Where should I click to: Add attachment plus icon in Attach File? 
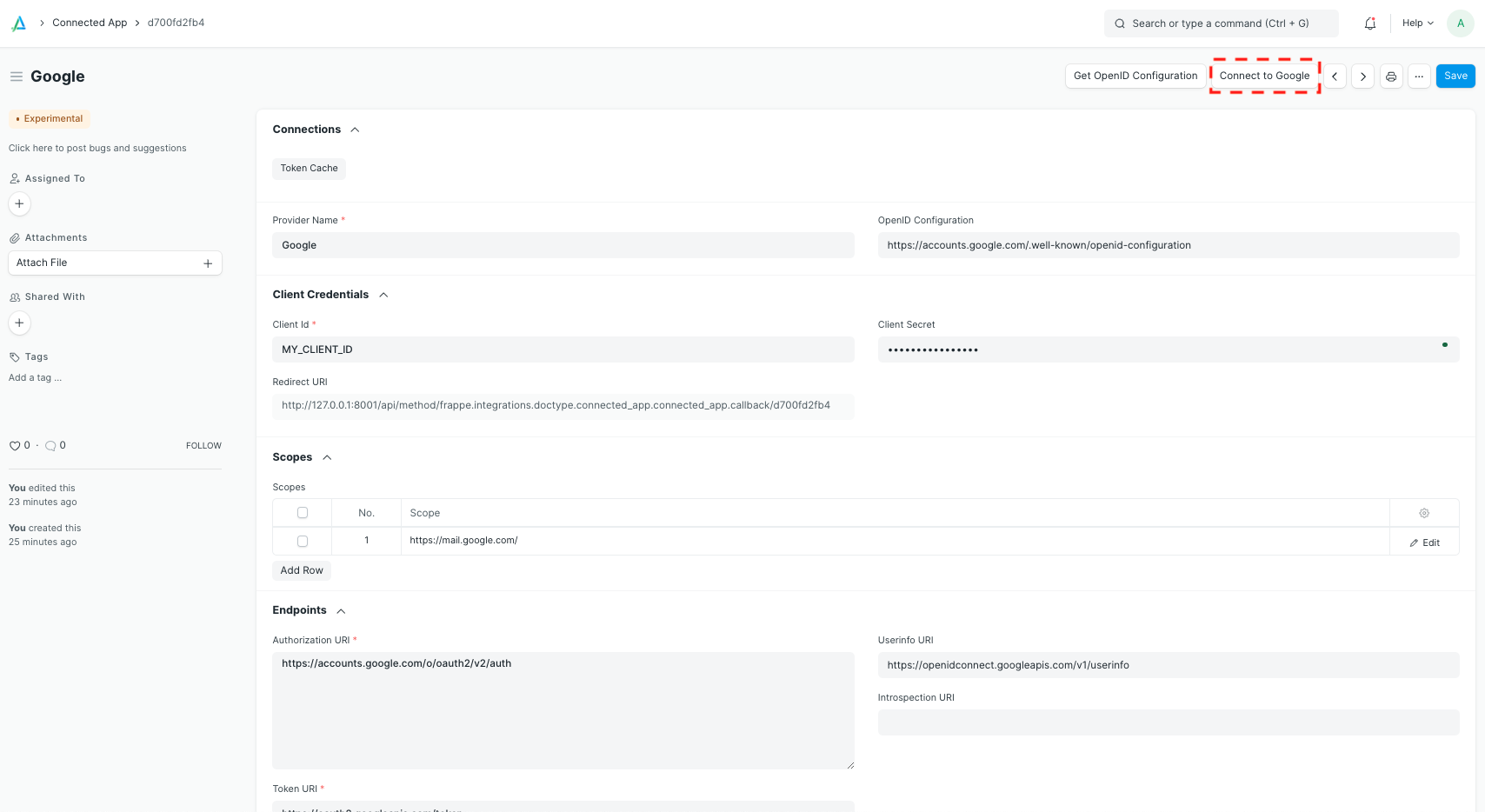pyautogui.click(x=208, y=263)
